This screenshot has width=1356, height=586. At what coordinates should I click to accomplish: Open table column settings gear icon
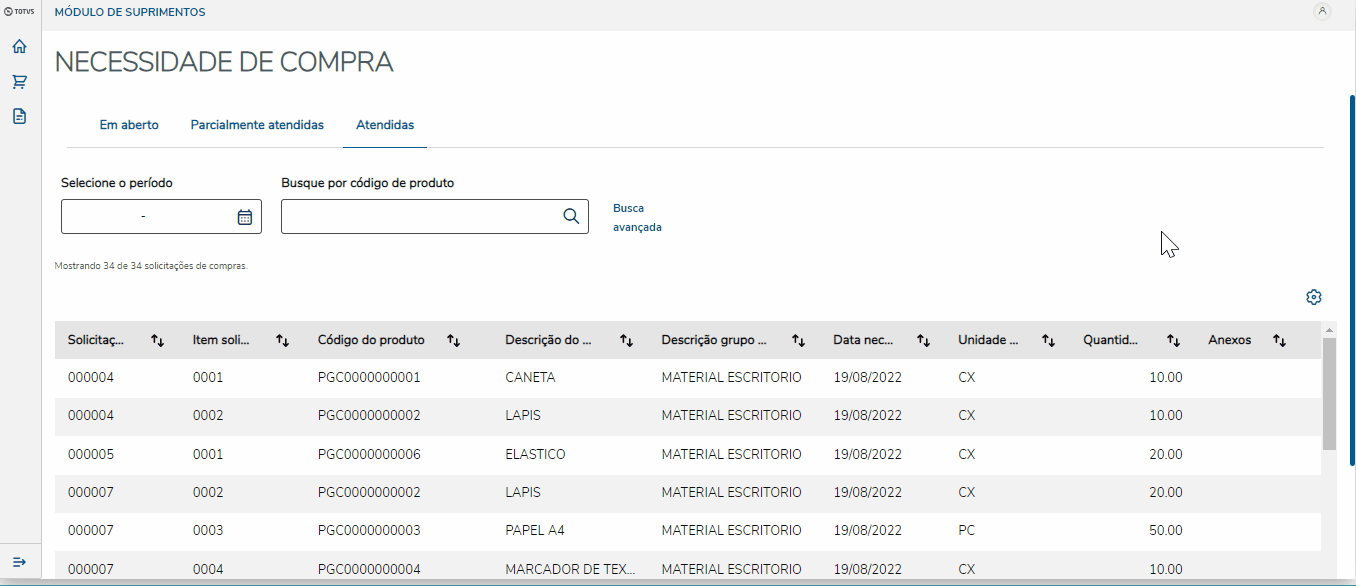[1314, 297]
